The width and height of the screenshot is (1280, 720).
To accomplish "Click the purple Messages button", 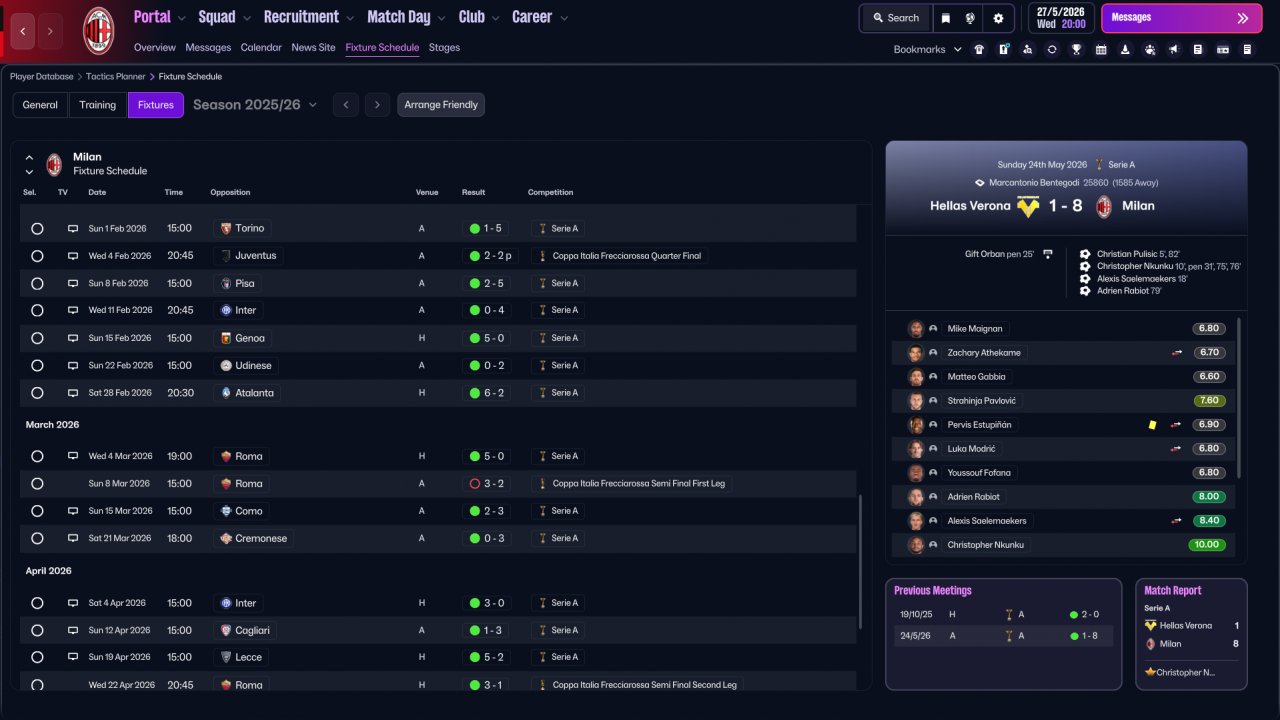I will (1181, 18).
